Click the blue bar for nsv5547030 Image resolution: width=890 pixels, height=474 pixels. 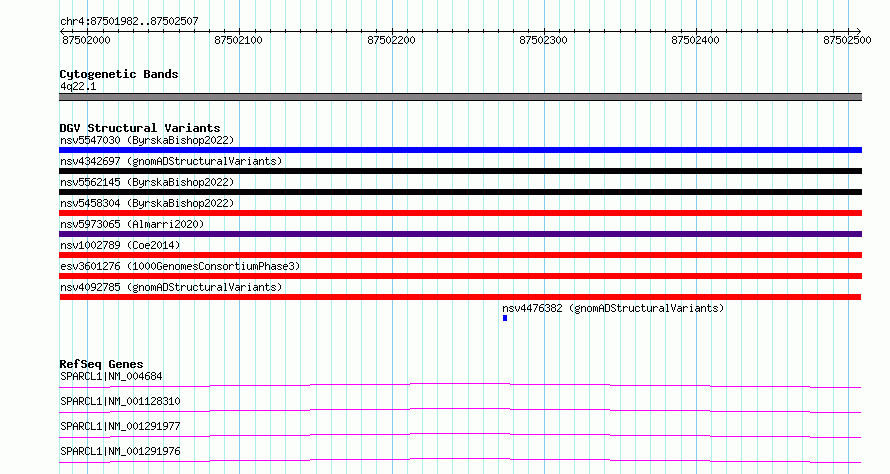tap(460, 150)
